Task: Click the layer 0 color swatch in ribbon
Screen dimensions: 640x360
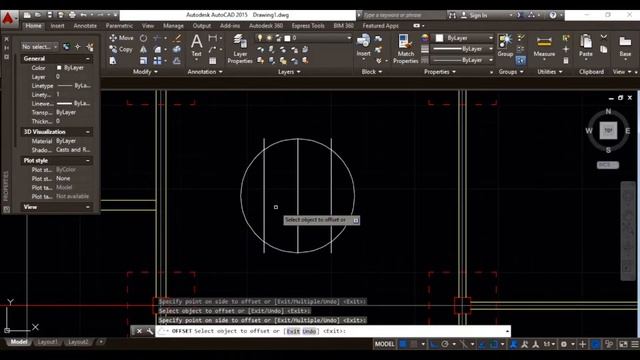Action: click(x=287, y=38)
